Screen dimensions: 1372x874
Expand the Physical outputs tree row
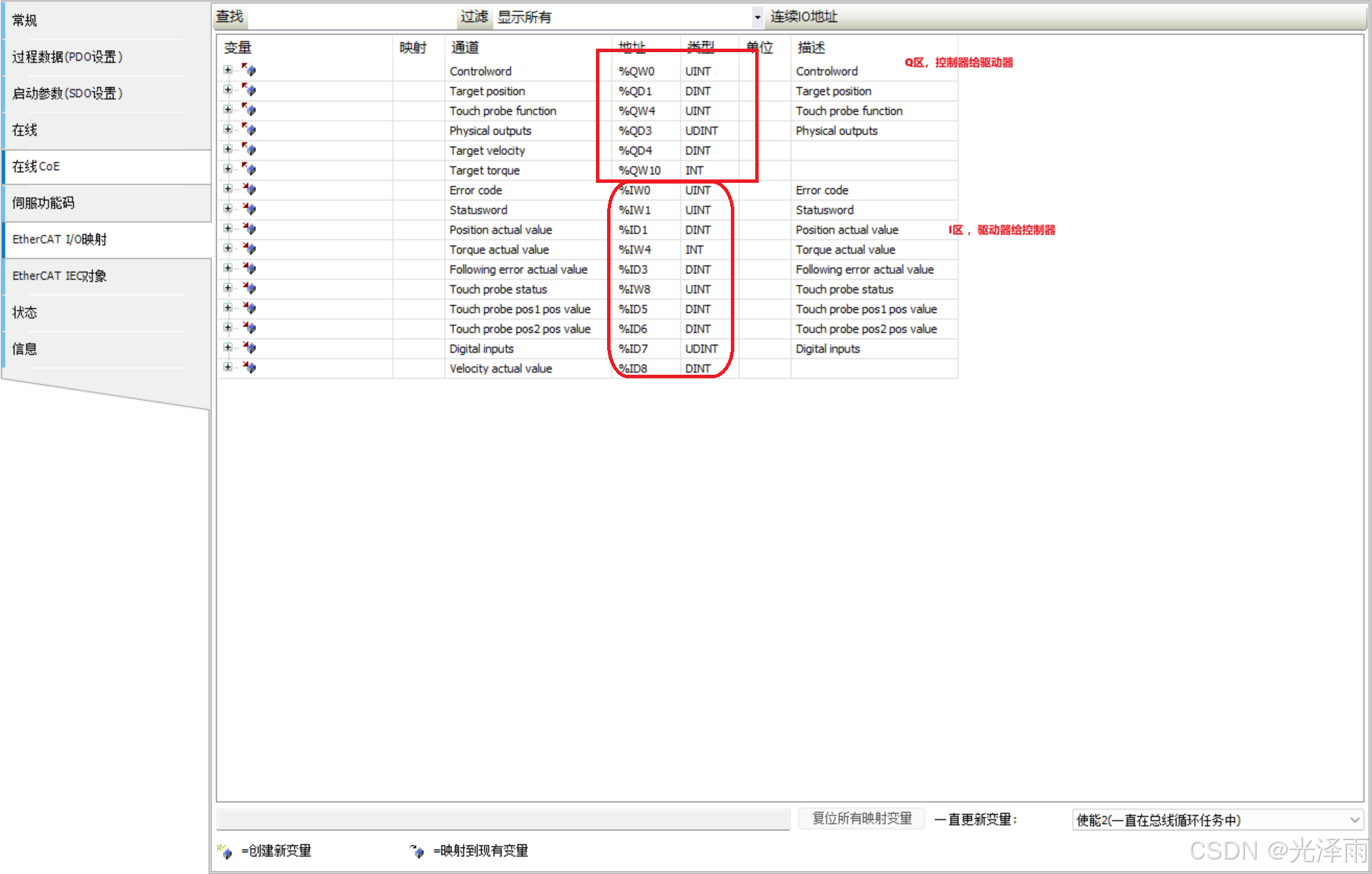227,129
